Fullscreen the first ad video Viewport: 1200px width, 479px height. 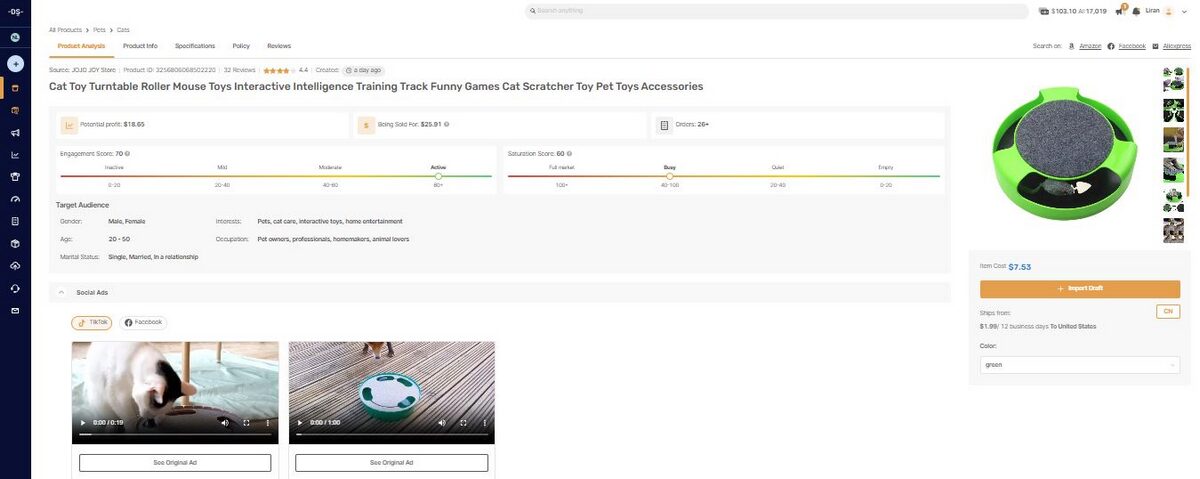(246, 423)
